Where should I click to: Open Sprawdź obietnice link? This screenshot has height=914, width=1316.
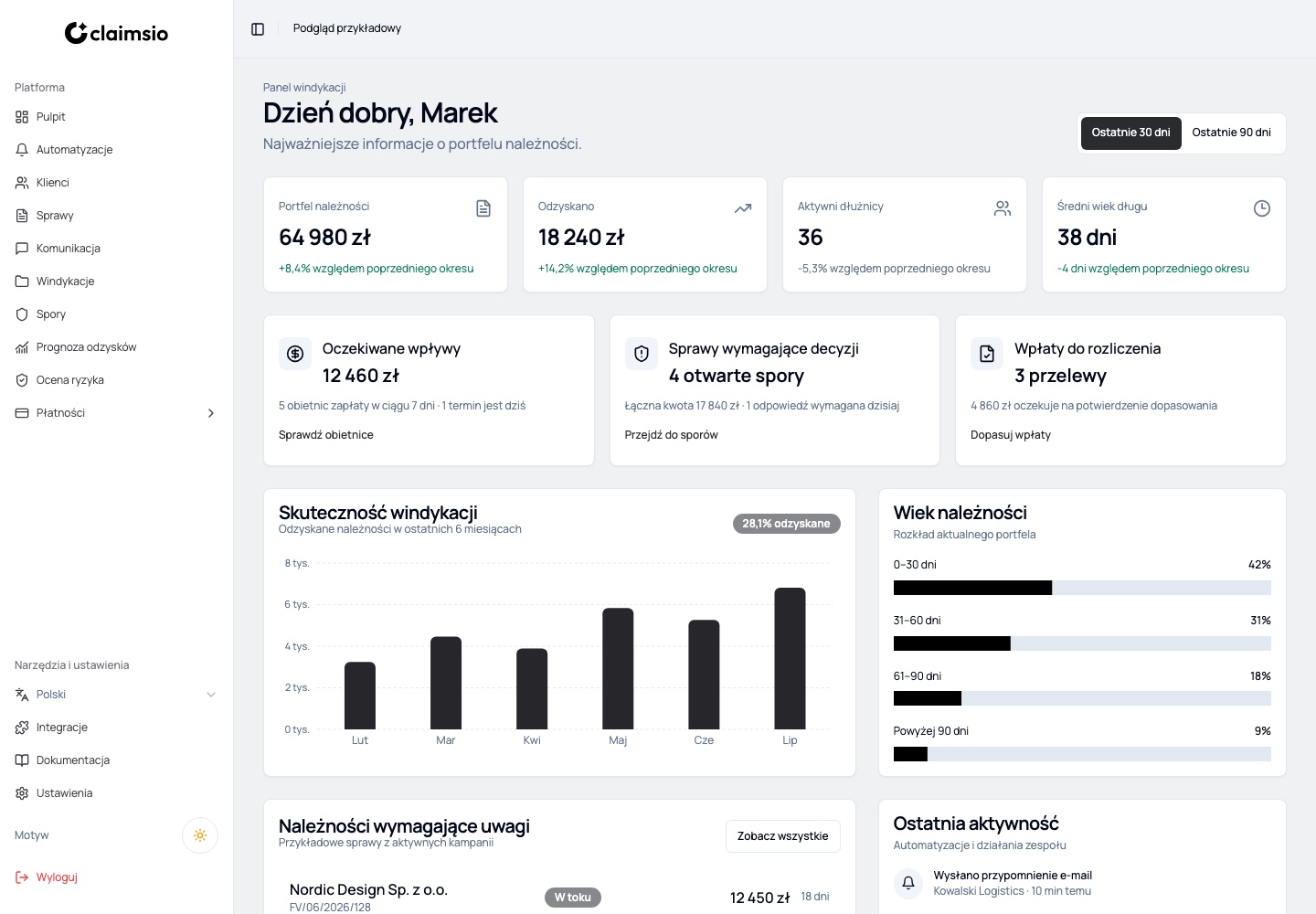point(326,435)
